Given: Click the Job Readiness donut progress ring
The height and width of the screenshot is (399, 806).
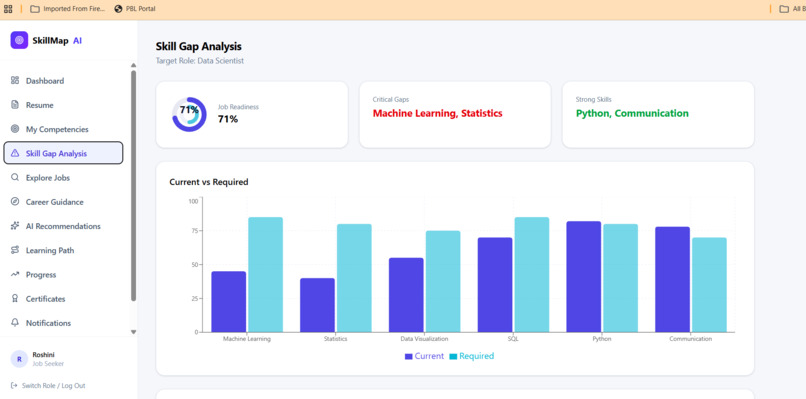Looking at the screenshot, I should coord(189,114).
